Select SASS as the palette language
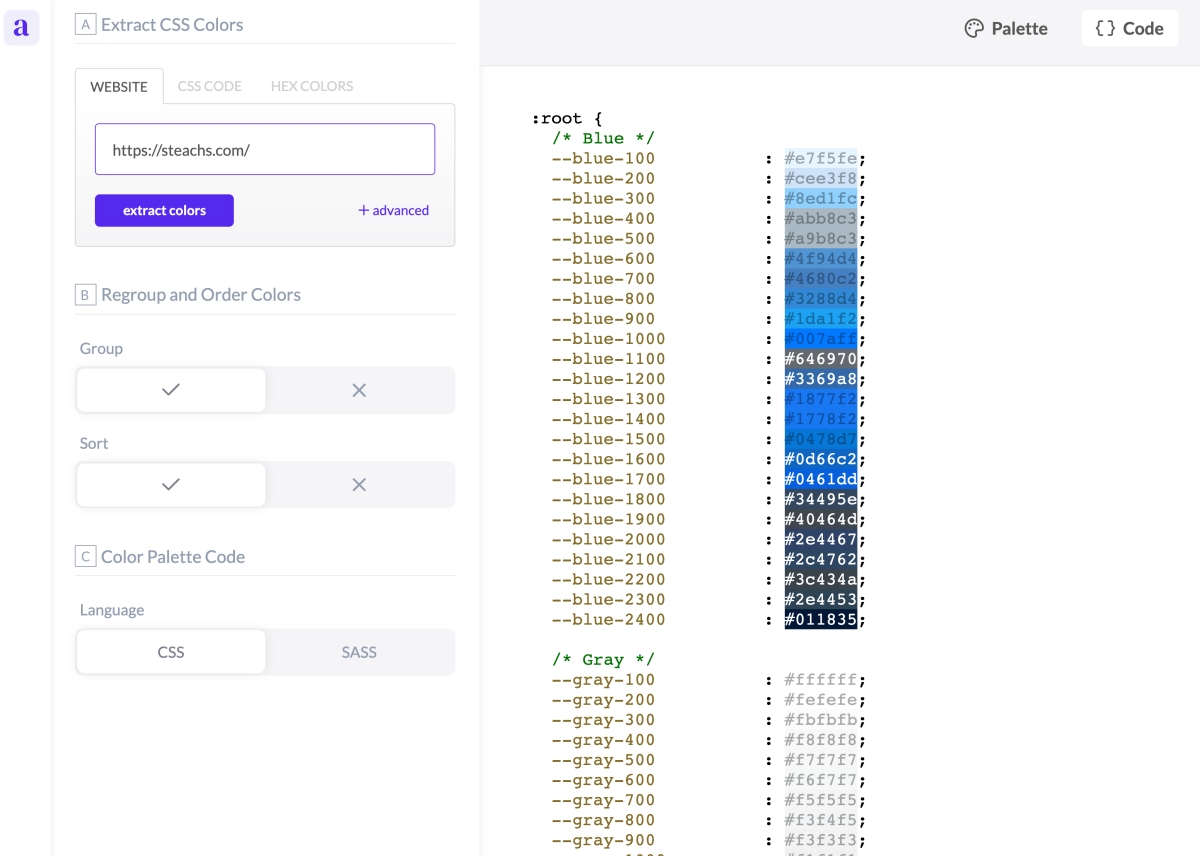The height and width of the screenshot is (856, 1200). pos(359,652)
